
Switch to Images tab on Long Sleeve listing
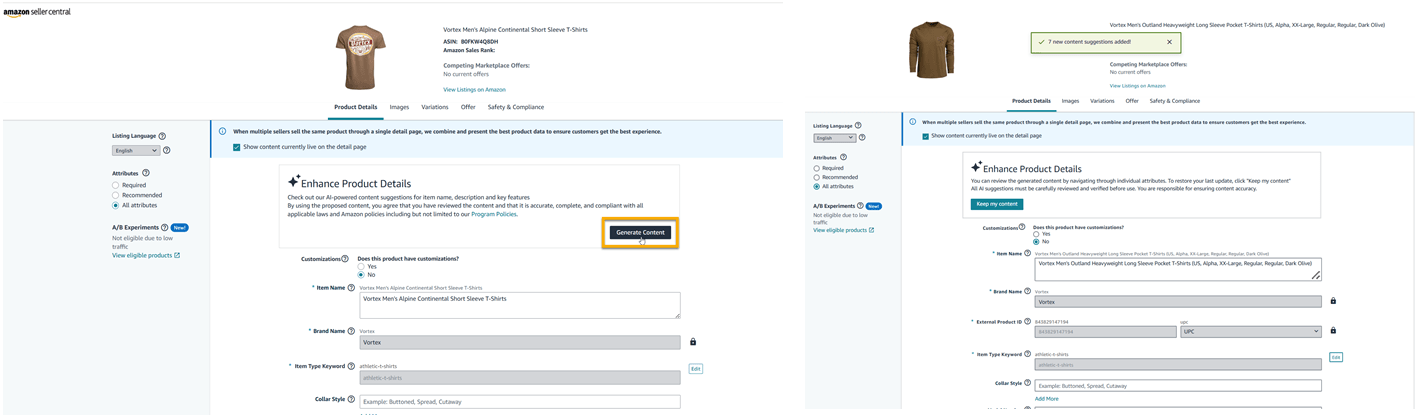pyautogui.click(x=1070, y=101)
